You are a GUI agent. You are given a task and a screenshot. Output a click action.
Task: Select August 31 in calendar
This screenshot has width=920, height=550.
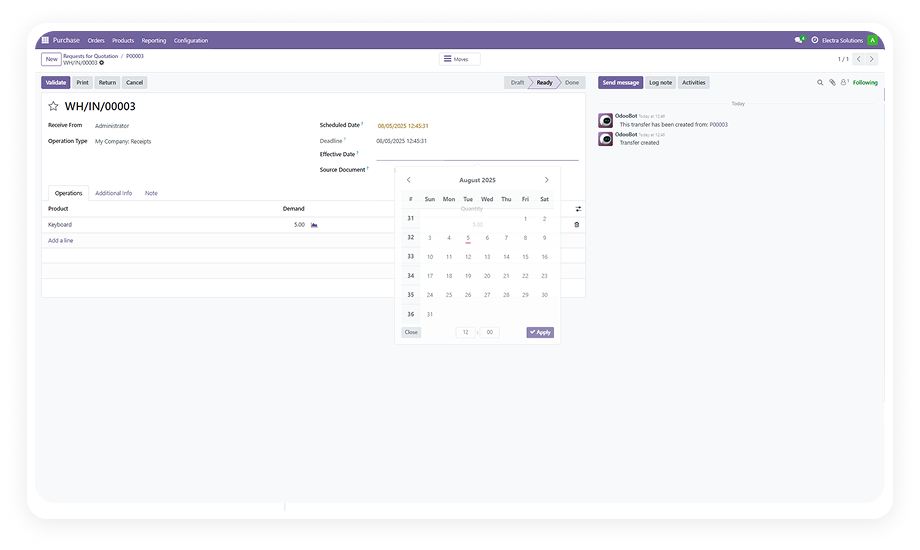point(429,315)
